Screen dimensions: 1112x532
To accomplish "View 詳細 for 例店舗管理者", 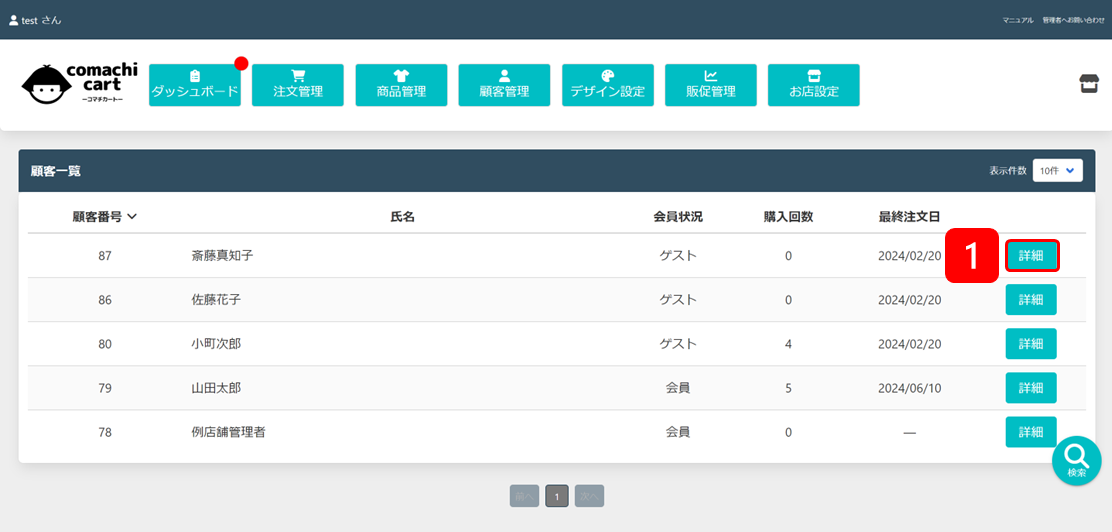I will [1031, 431].
